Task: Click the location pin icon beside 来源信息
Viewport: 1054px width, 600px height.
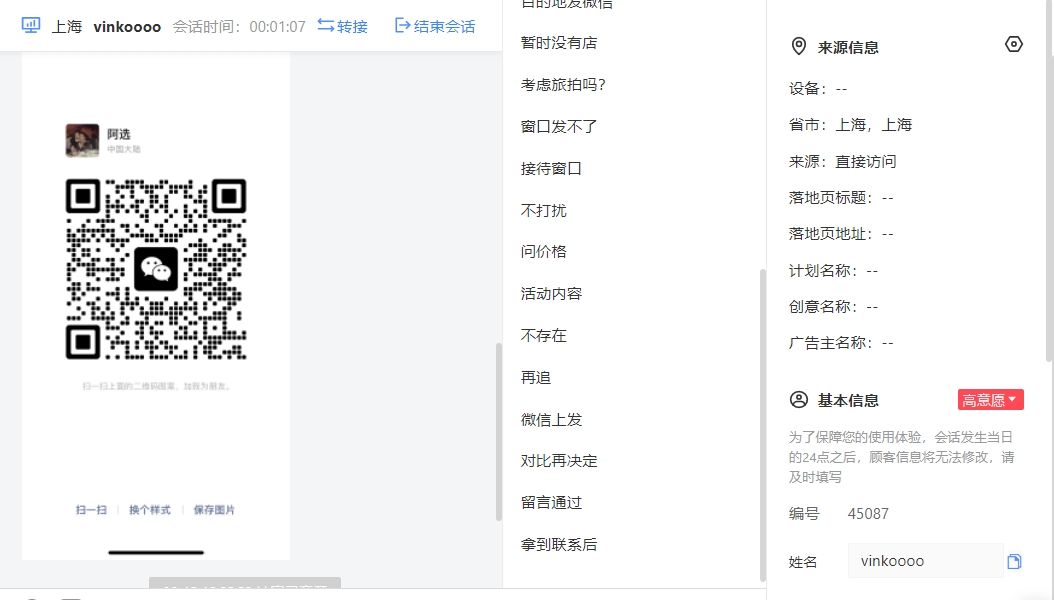Action: [799, 46]
